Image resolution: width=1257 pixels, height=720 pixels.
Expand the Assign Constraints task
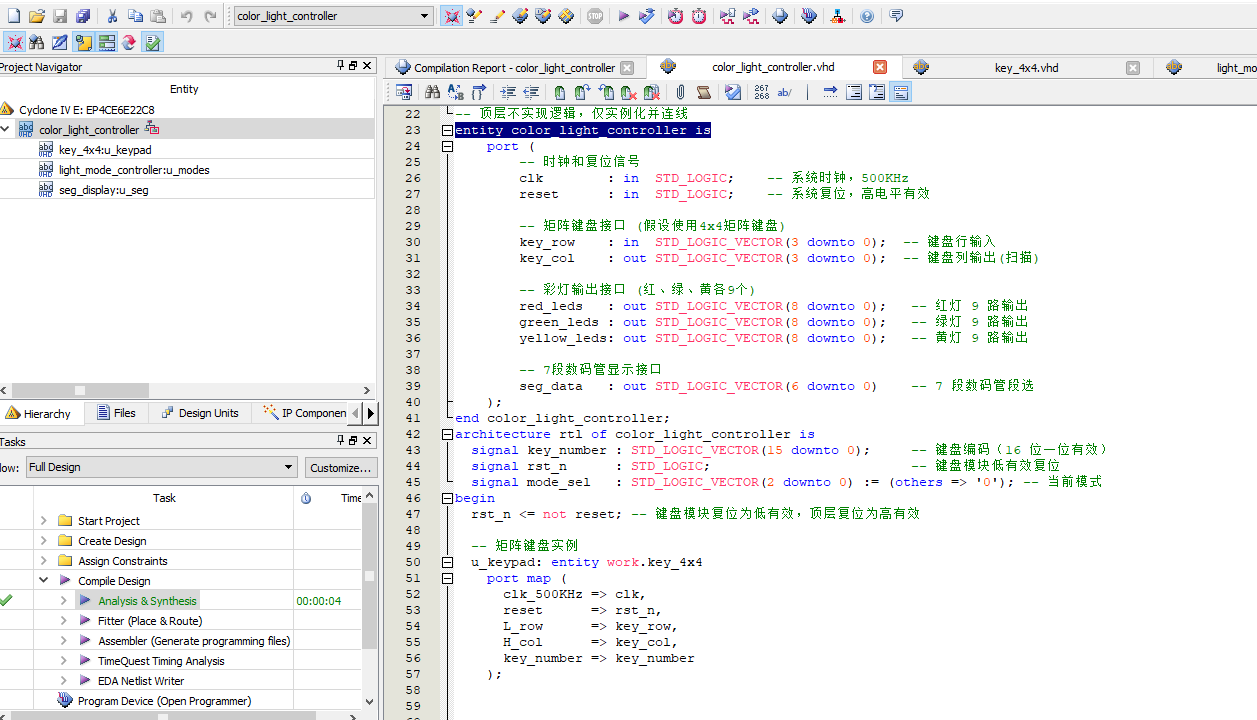pyautogui.click(x=43, y=561)
